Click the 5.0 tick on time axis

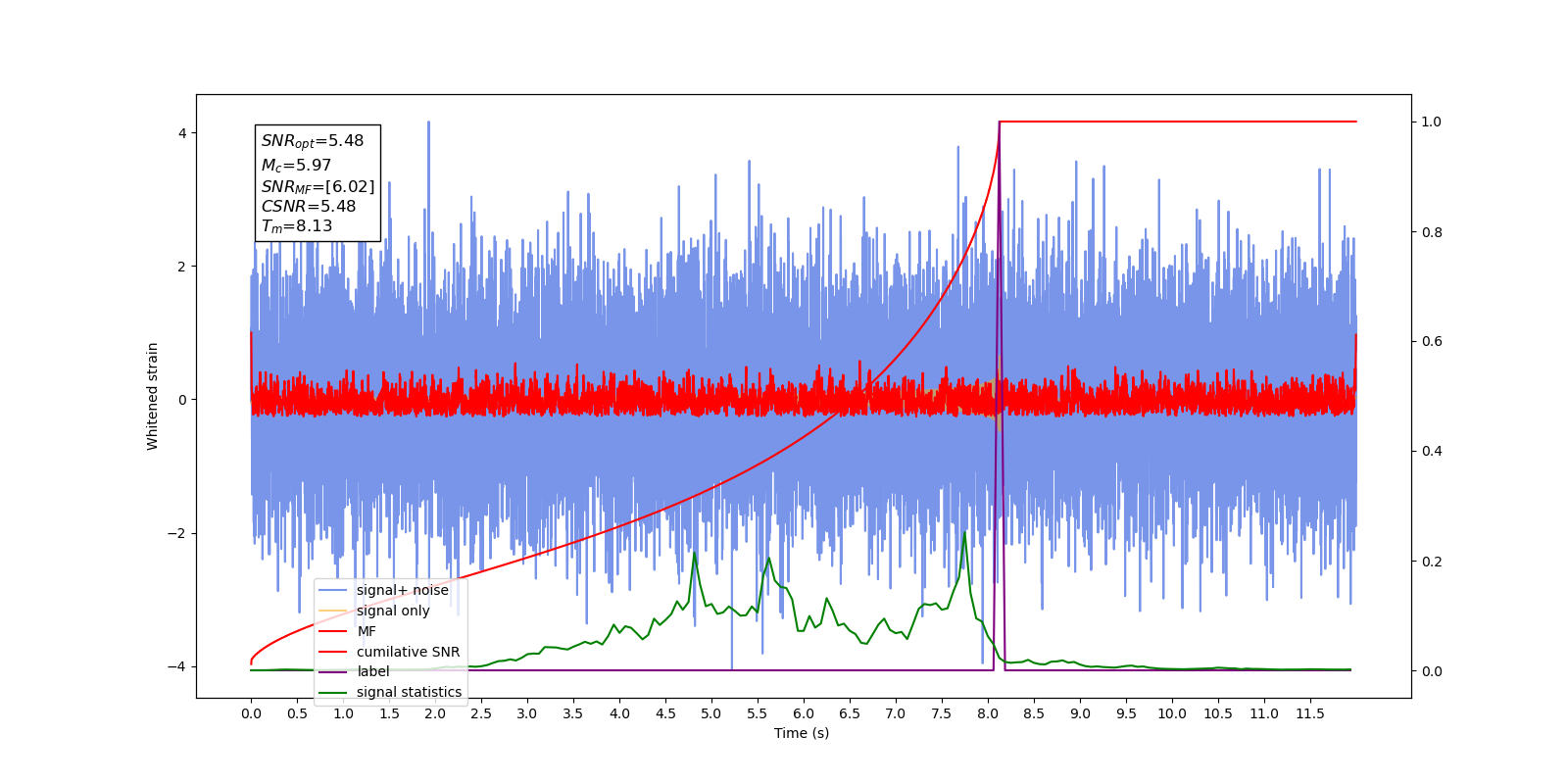click(x=711, y=713)
